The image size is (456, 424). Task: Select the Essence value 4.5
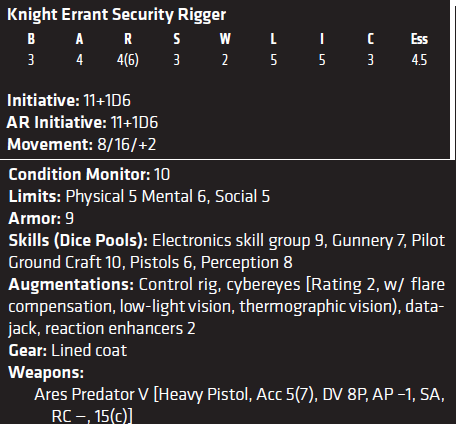419,60
